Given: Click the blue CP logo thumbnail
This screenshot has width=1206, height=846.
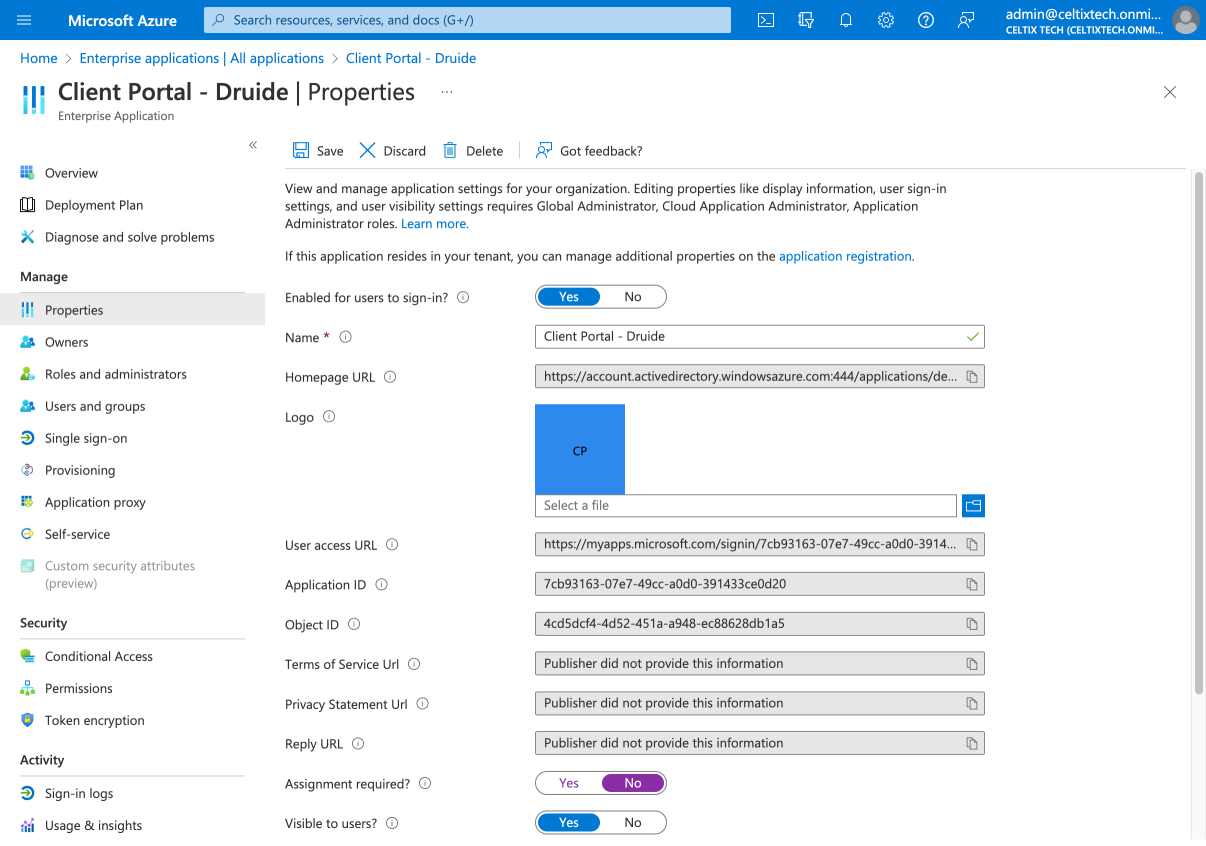Looking at the screenshot, I should point(580,449).
